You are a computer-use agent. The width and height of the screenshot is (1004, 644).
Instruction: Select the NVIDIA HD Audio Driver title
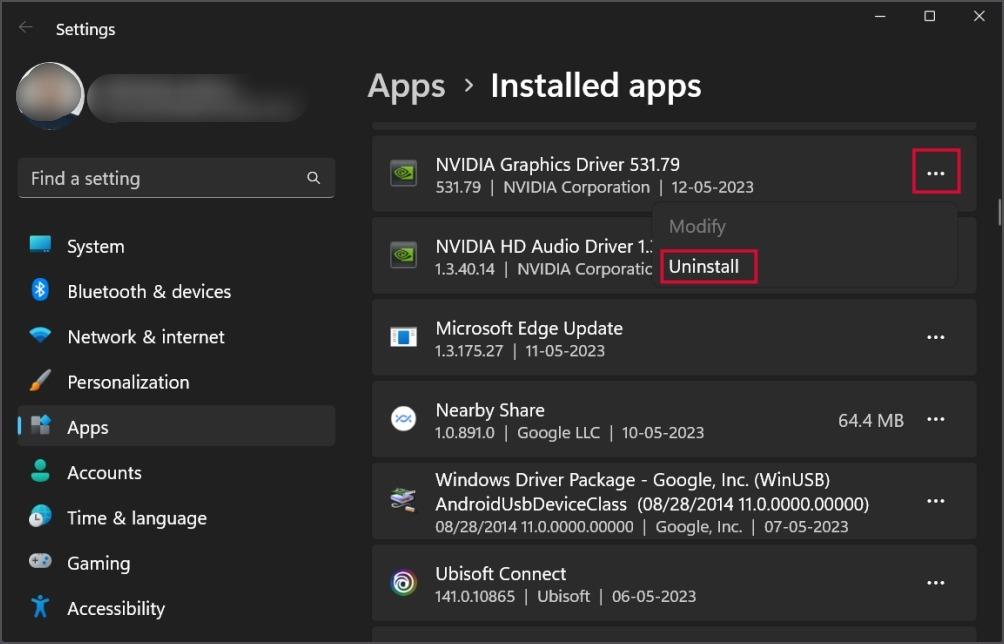(544, 246)
